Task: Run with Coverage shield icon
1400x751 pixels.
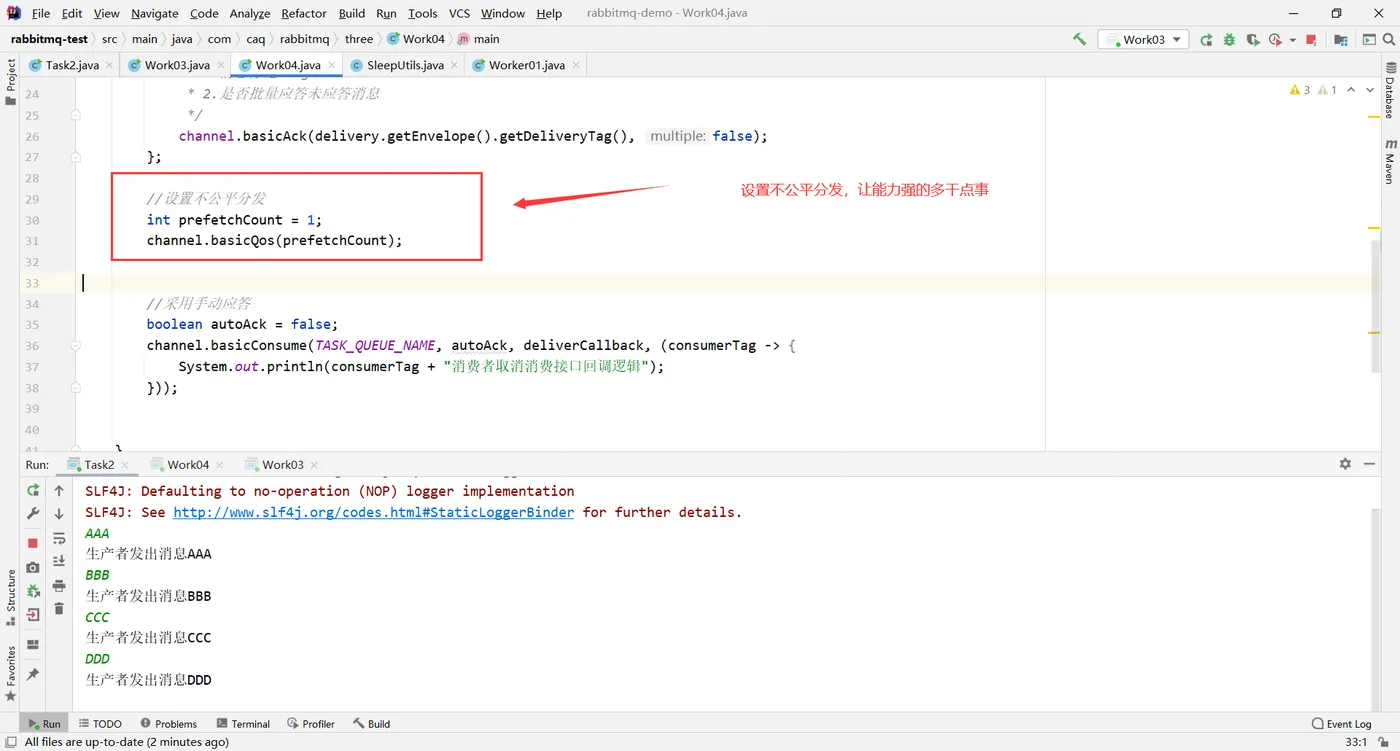Action: 1252,40
